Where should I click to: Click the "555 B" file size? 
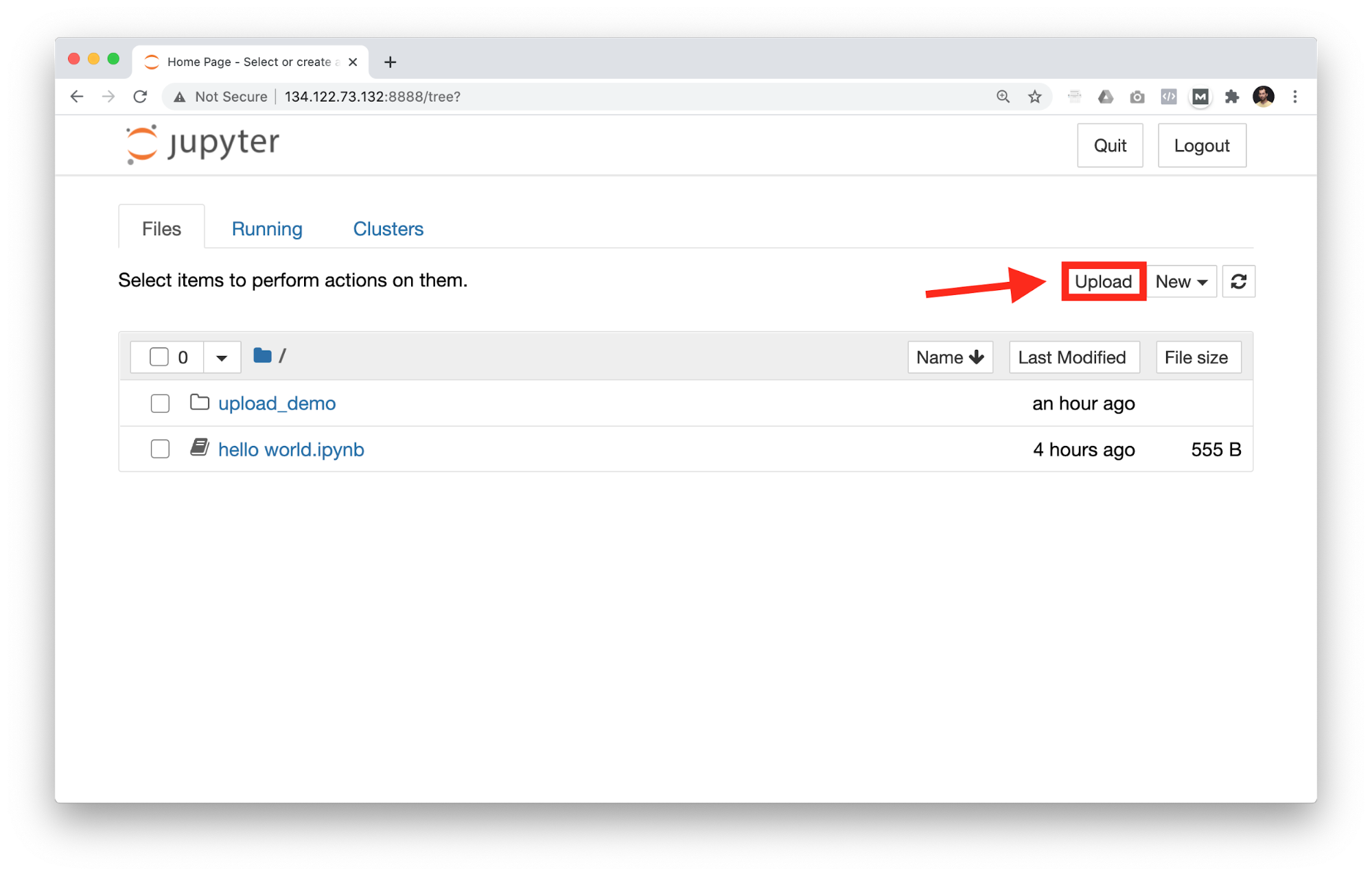(1216, 449)
